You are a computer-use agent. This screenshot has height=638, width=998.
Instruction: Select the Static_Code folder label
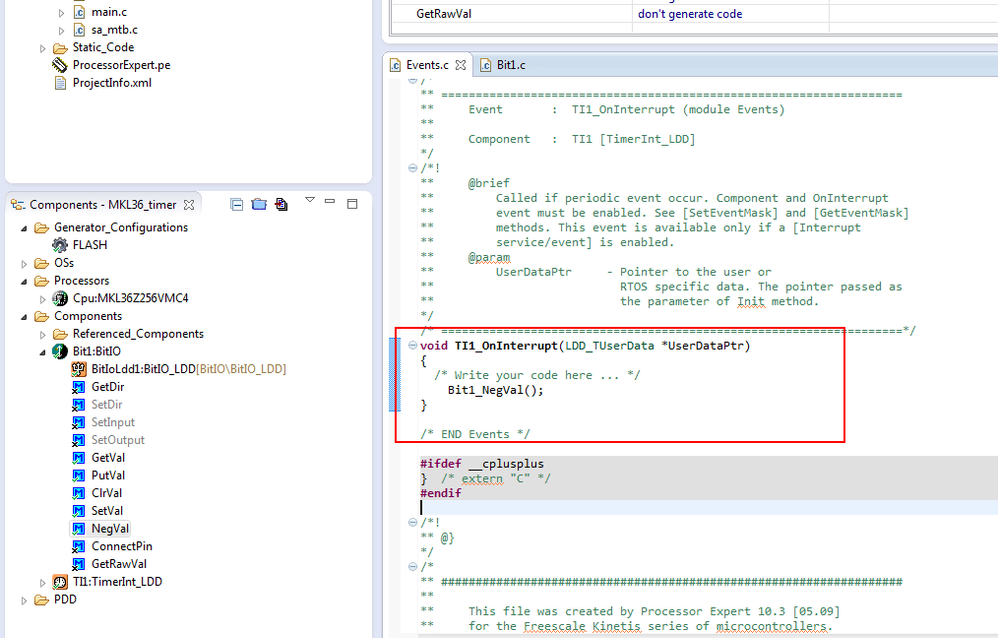[x=103, y=48]
